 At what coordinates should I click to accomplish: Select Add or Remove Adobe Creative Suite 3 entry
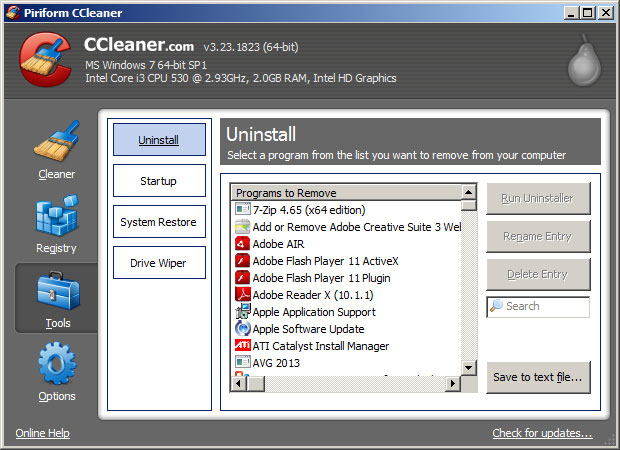coord(346,227)
